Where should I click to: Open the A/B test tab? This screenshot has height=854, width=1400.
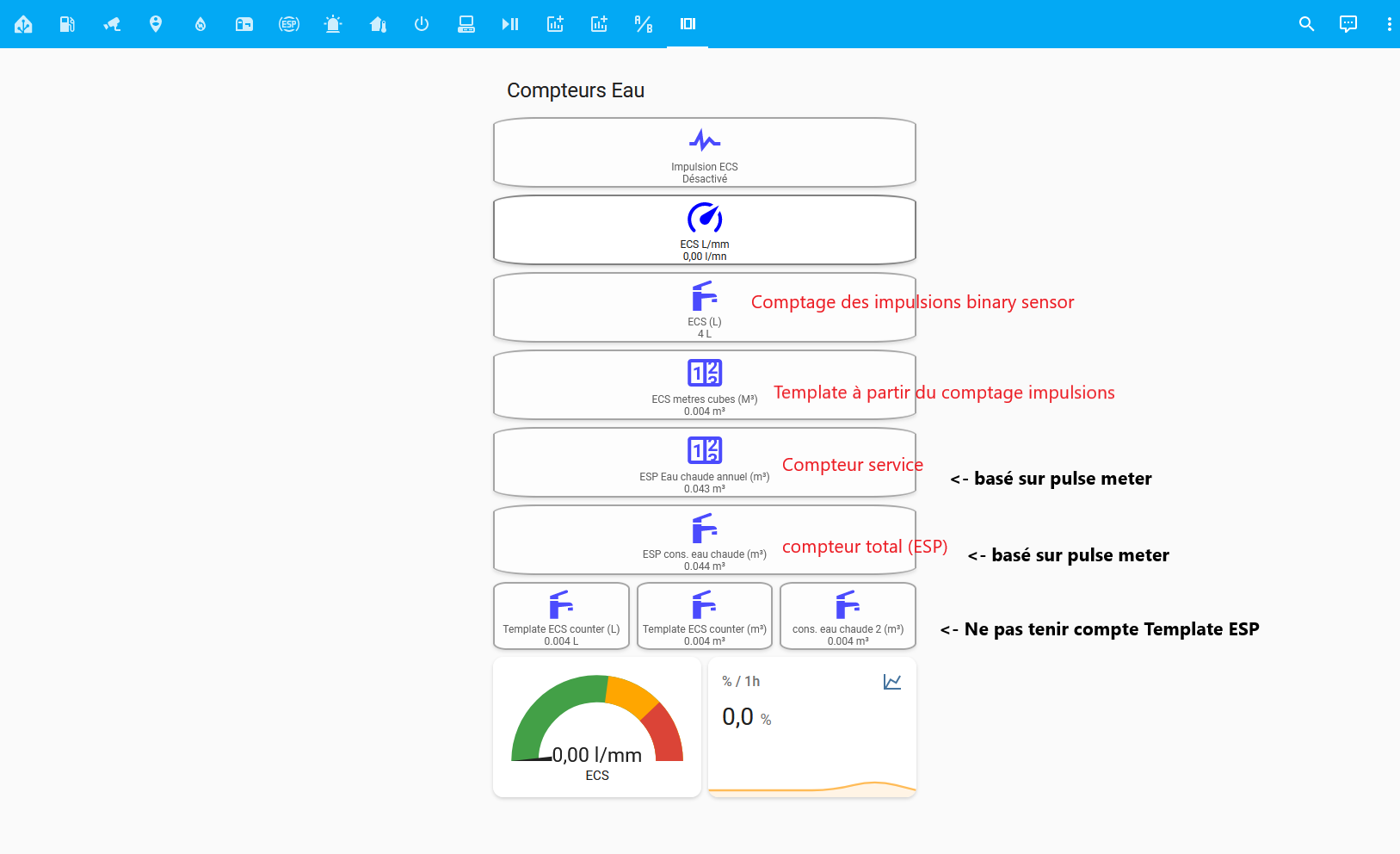(644, 24)
